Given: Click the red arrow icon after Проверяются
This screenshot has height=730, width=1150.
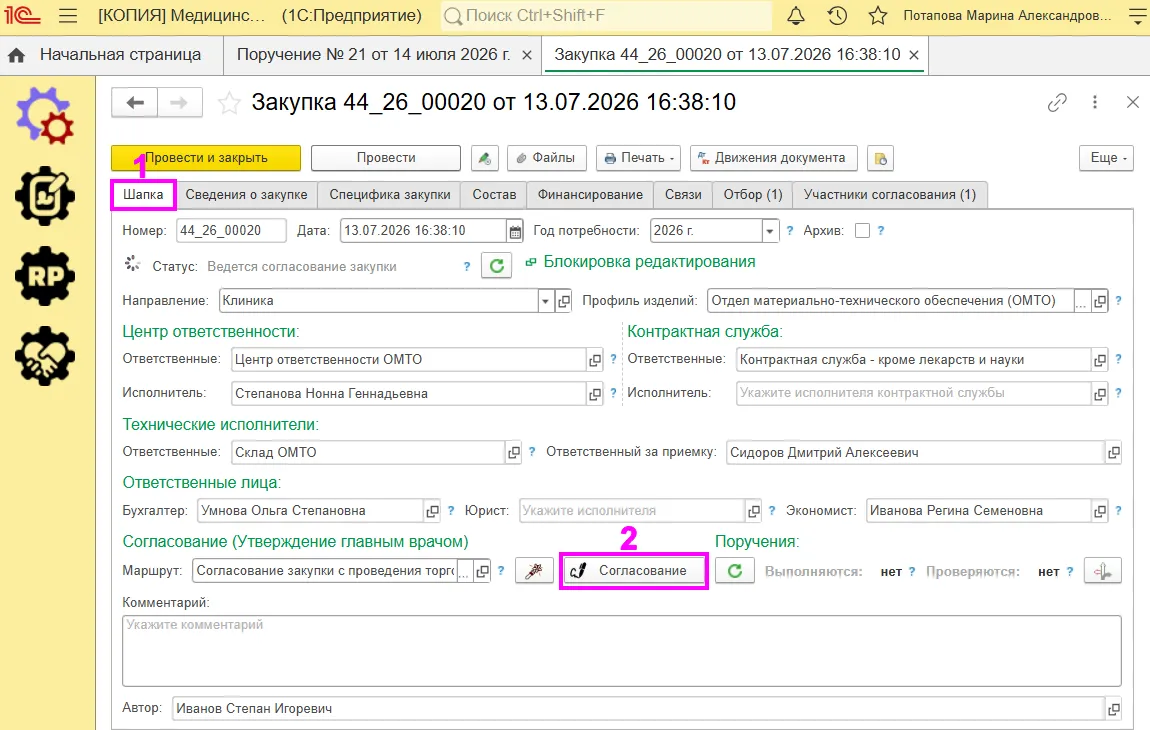Looking at the screenshot, I should click(x=1102, y=571).
